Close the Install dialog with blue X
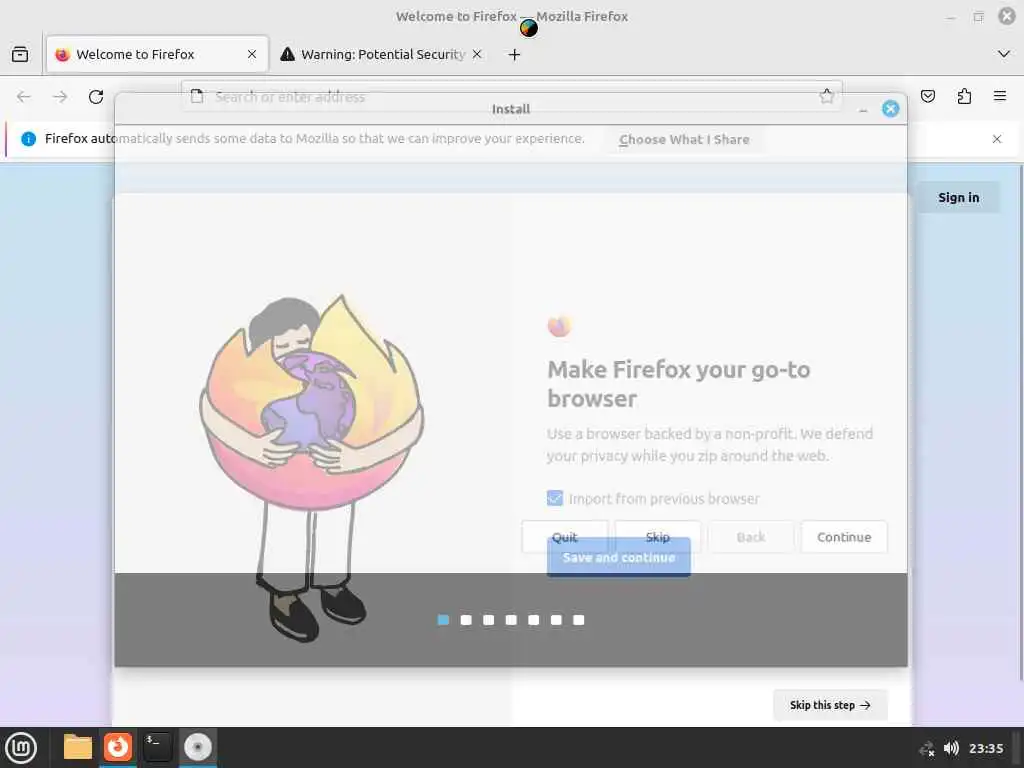 click(x=890, y=109)
